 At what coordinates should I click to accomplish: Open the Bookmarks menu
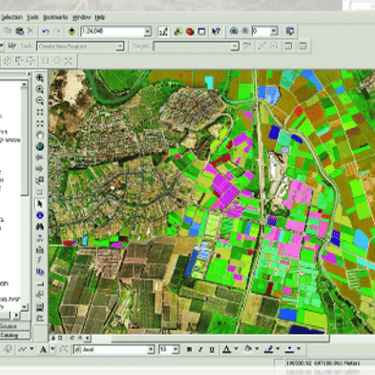(55, 17)
